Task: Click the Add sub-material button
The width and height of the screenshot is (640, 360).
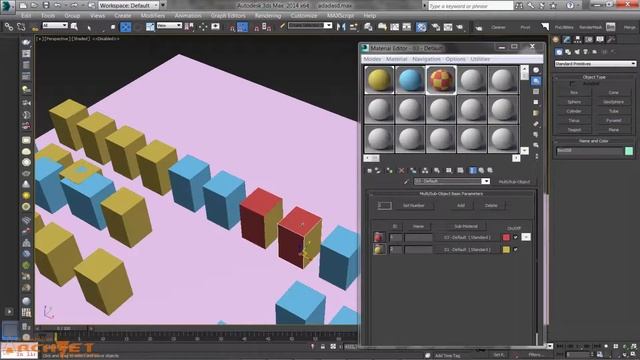Action: (x=460, y=205)
